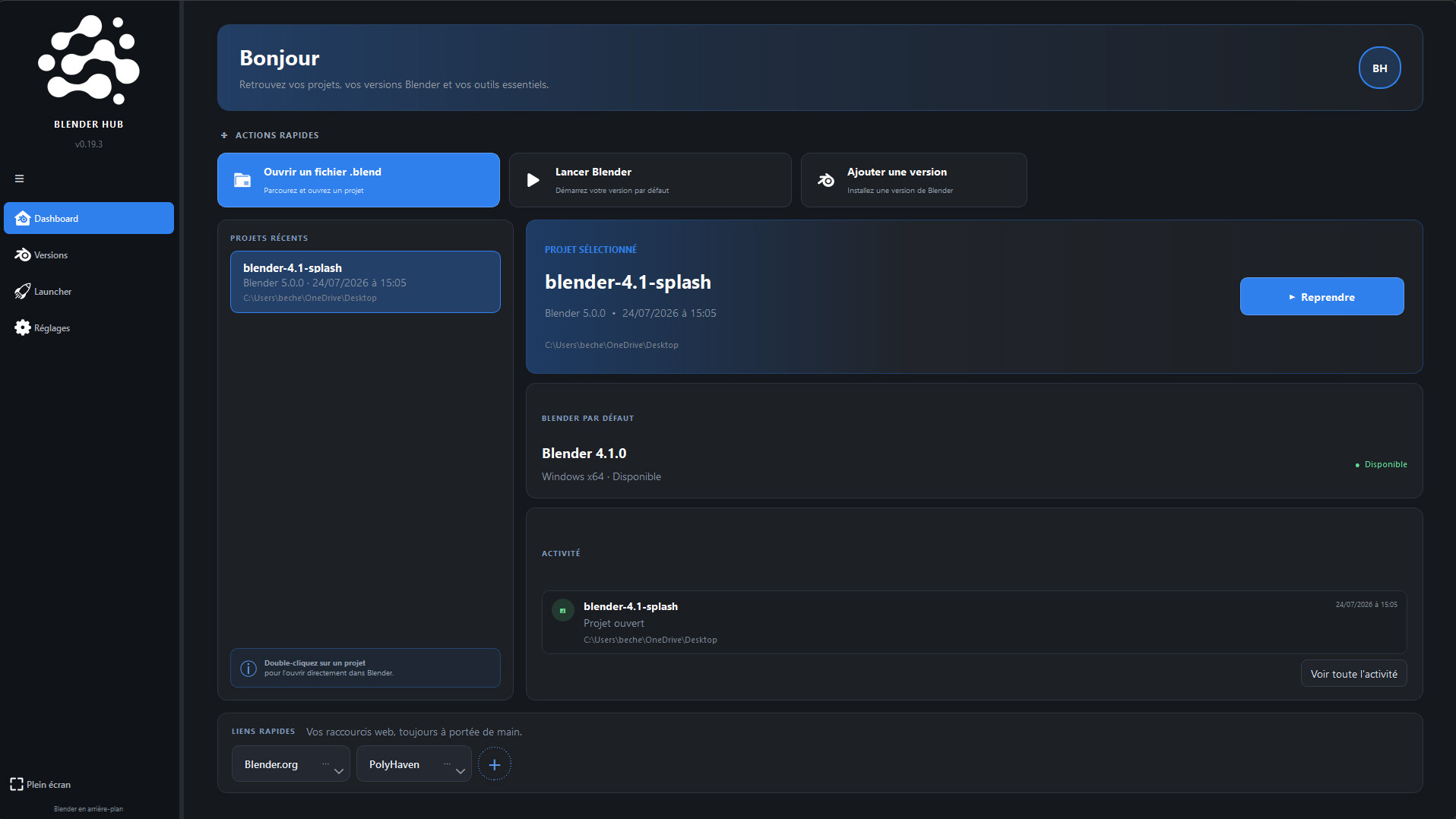Click the blender-4.1-splash activity entry
Screen dimensions: 1456x819
tap(974, 622)
